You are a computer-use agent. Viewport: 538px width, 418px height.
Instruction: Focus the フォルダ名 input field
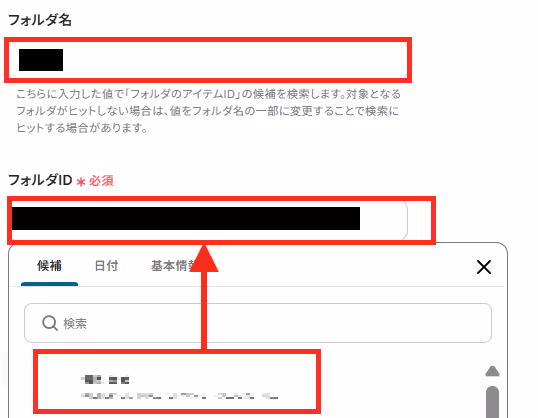pyautogui.click(x=208, y=60)
